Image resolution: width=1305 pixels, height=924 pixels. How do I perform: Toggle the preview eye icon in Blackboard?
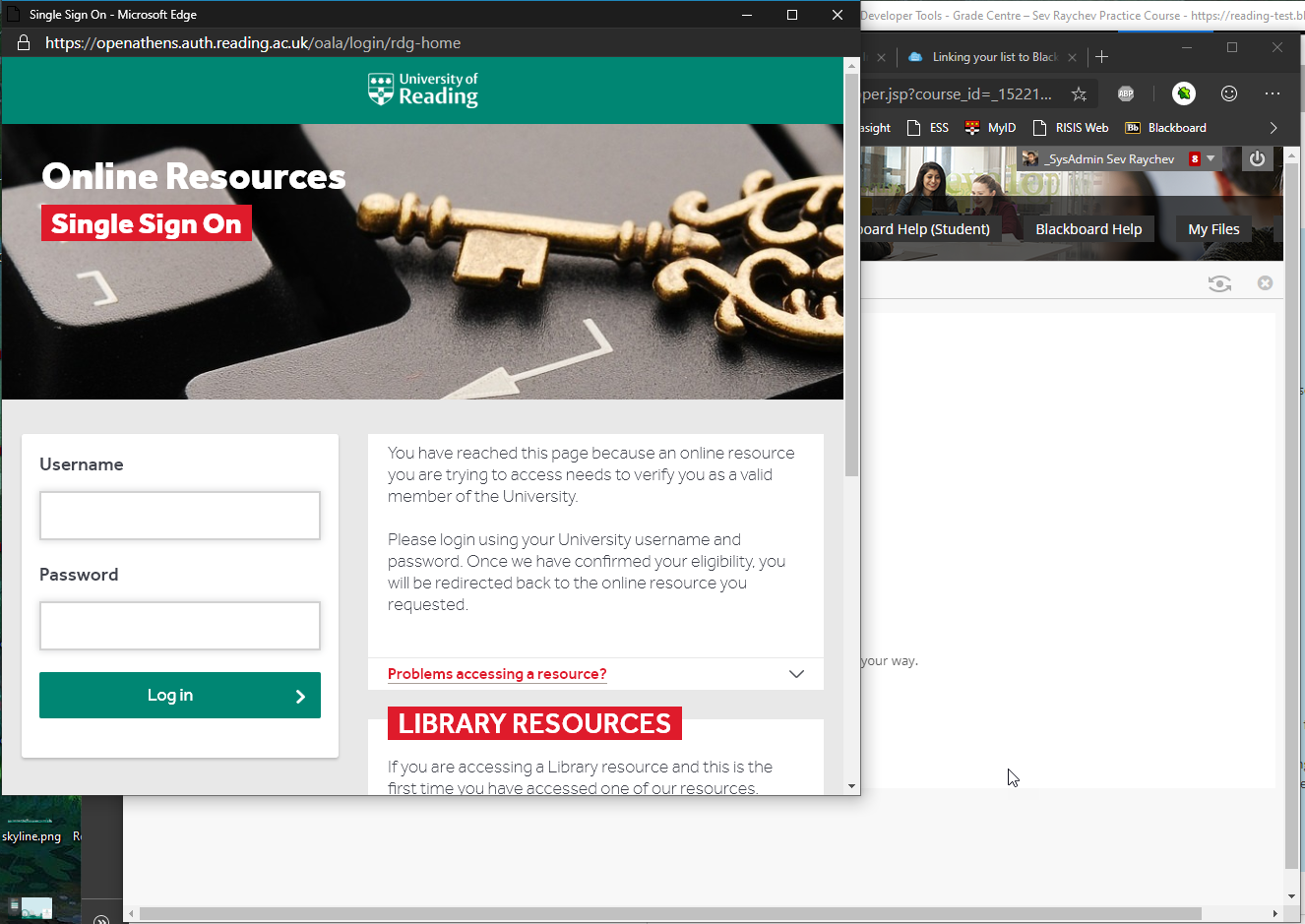1219,283
